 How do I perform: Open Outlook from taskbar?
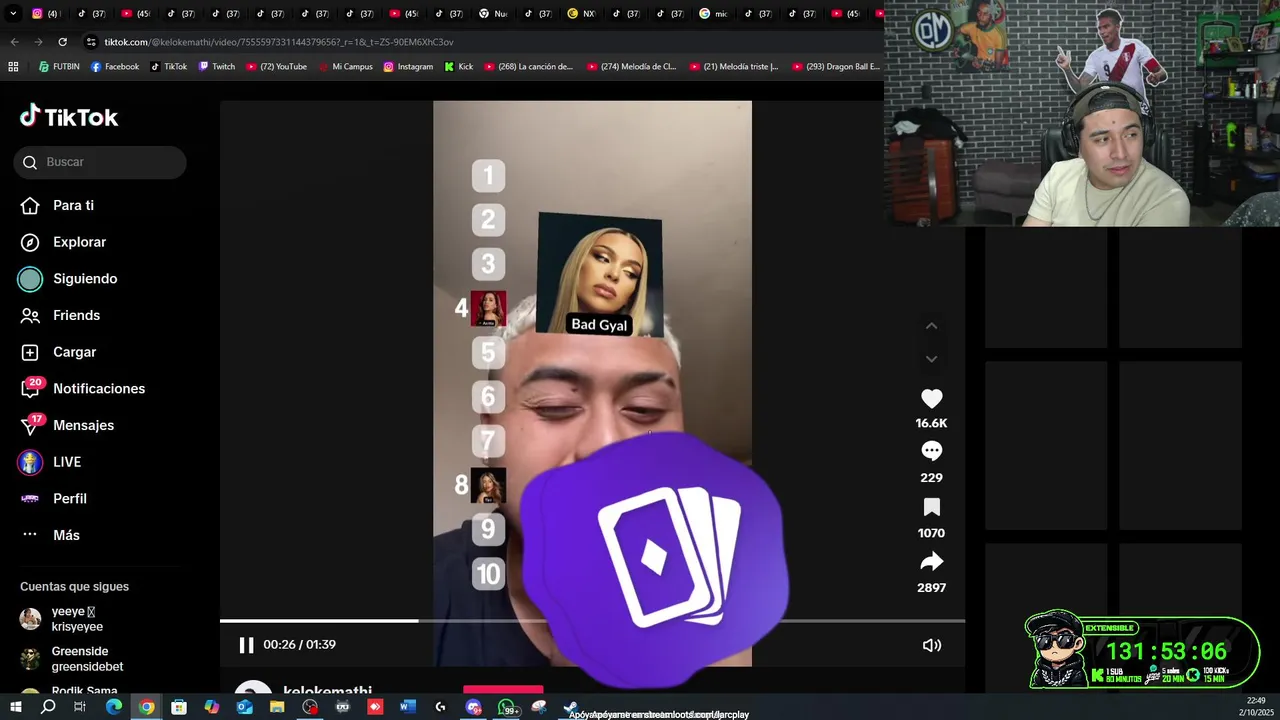point(244,707)
